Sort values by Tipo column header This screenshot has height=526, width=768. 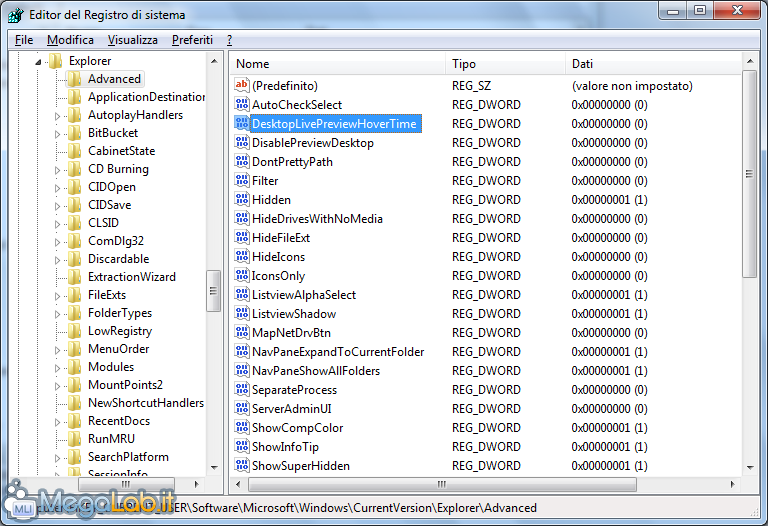(505, 64)
